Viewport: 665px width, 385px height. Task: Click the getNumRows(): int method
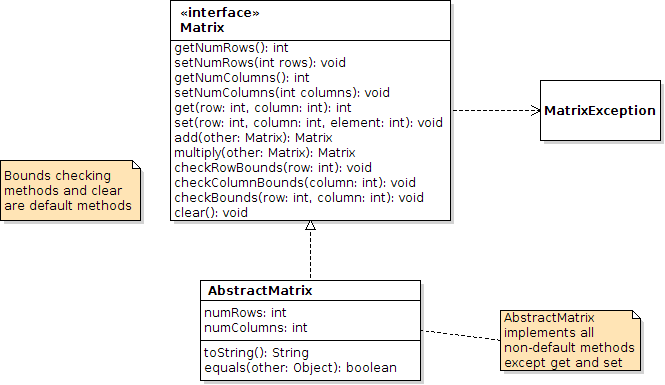click(x=231, y=47)
